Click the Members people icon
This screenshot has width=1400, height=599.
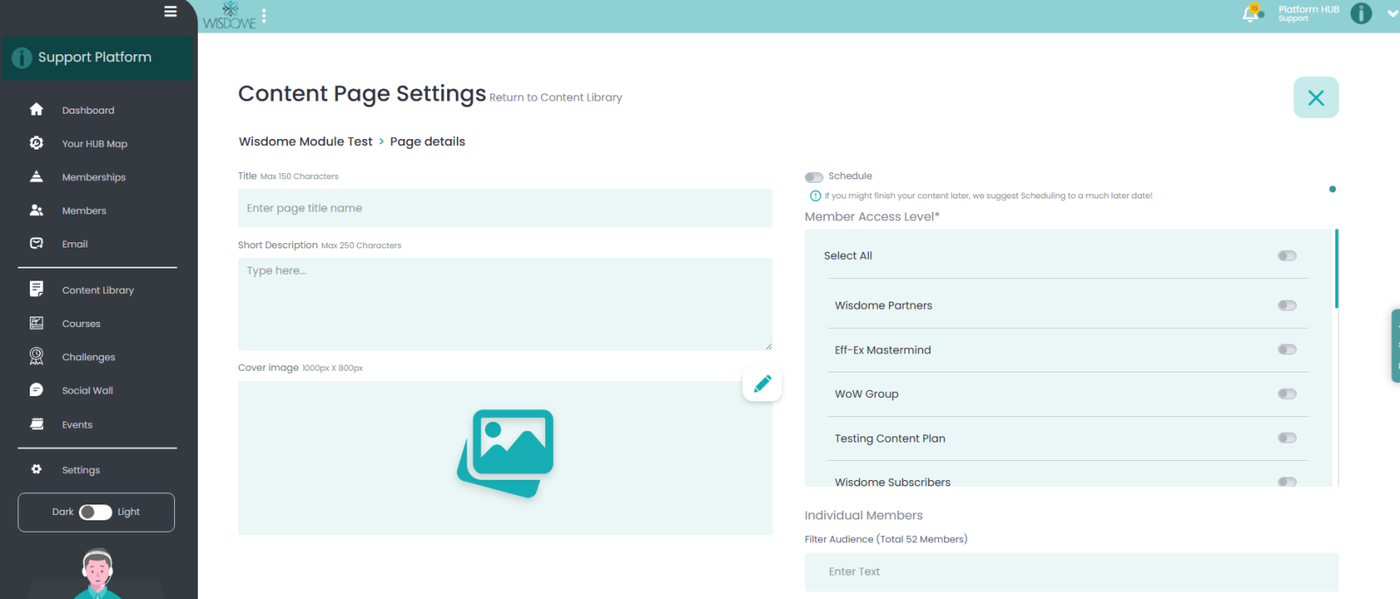(x=36, y=210)
